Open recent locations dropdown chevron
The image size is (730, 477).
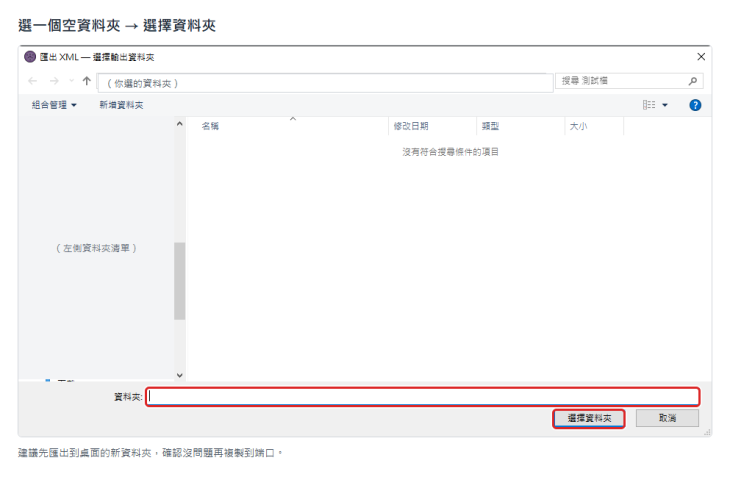point(71,81)
